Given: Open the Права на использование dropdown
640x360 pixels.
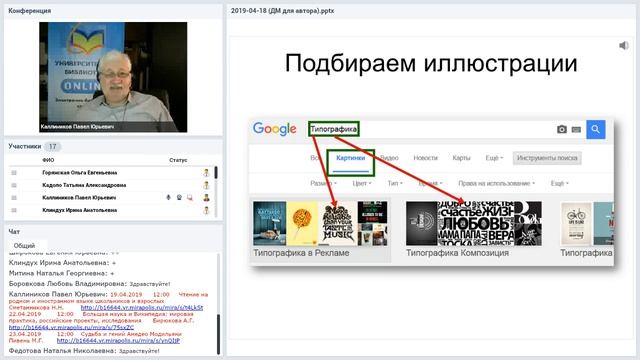Looking at the screenshot, I should tap(496, 183).
